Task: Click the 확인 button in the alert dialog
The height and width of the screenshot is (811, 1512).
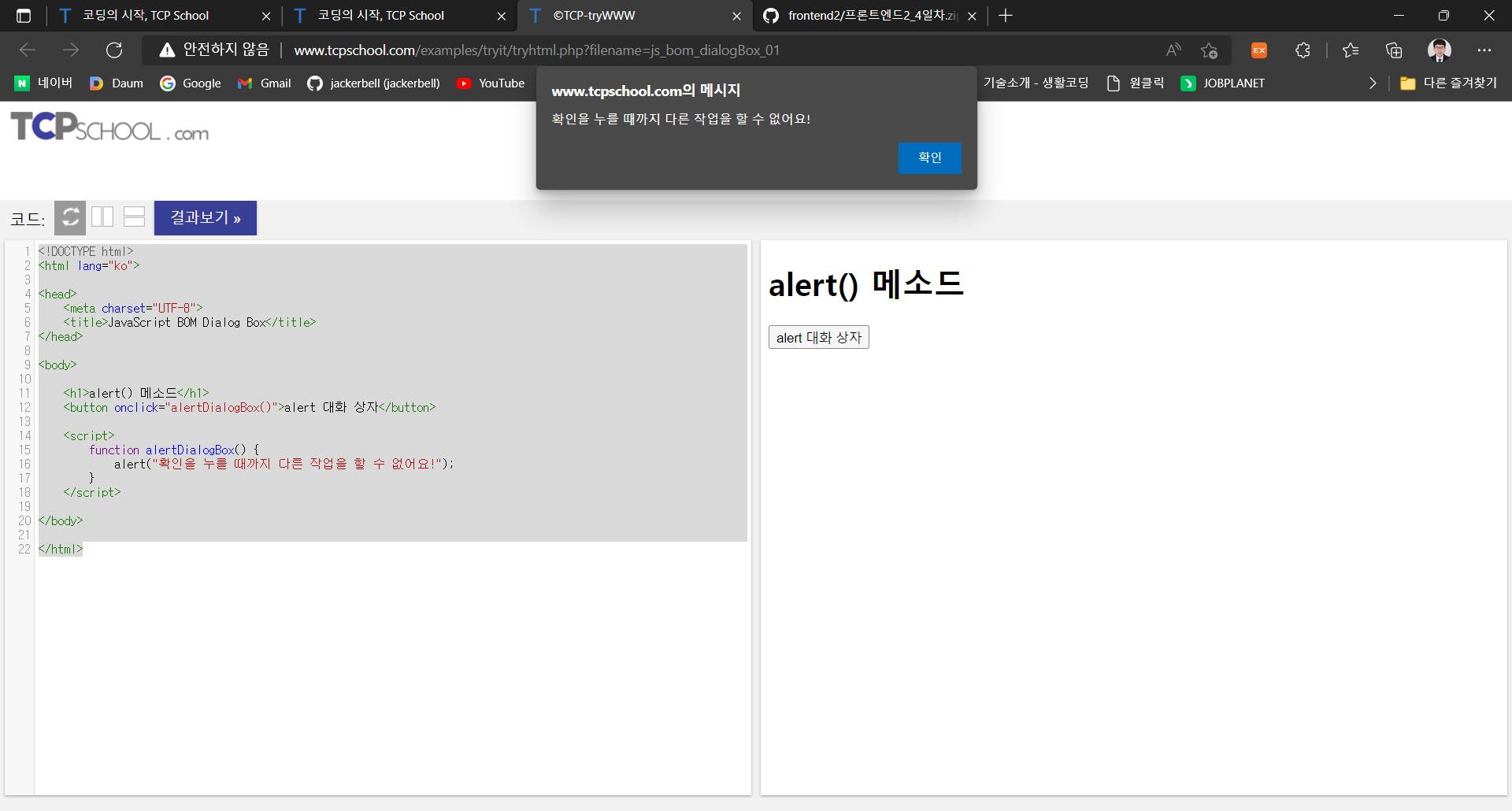Action: coord(929,157)
